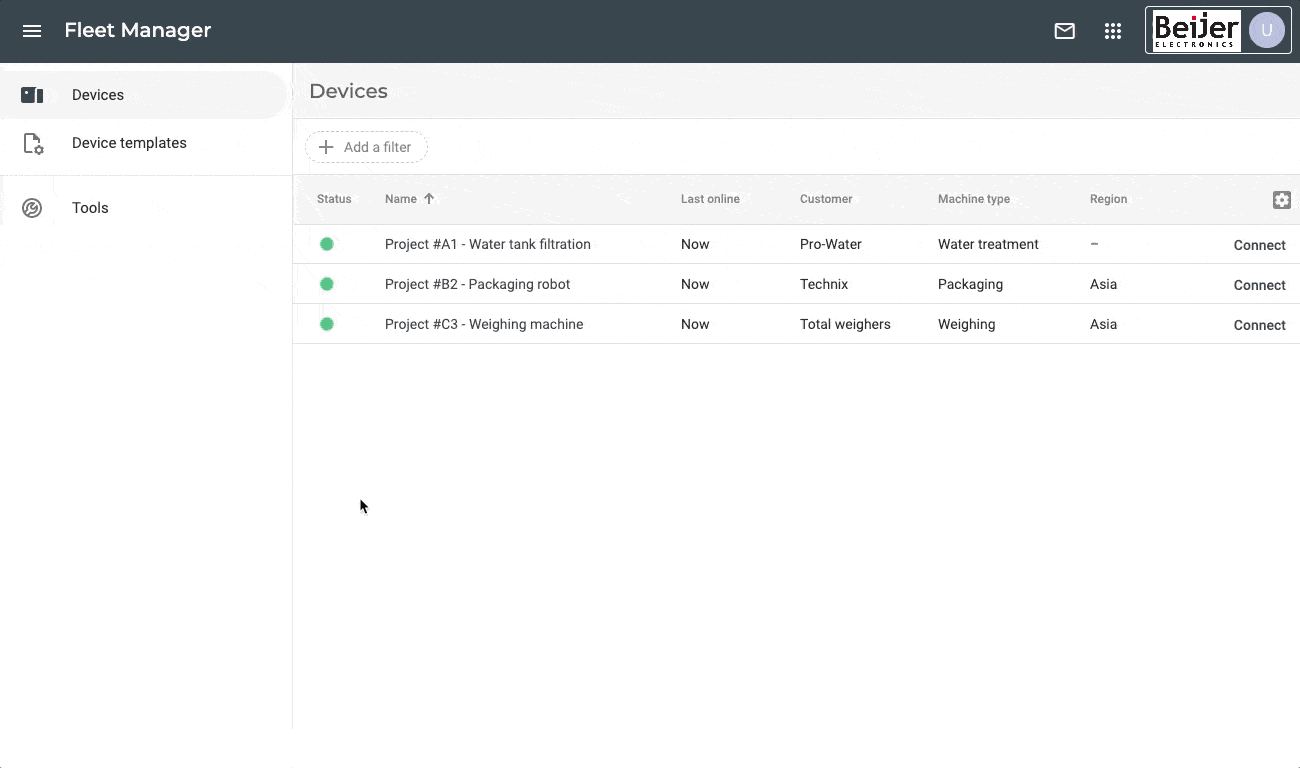The image size is (1300, 768).
Task: Open Project #C3 - Weighing machine
Action: 484,324
